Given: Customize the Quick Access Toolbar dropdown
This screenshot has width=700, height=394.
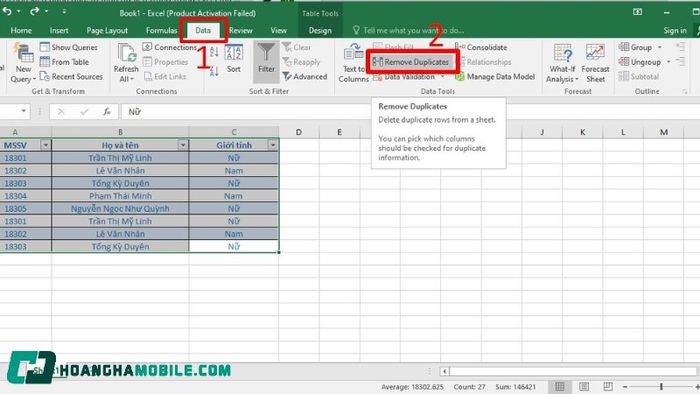Looking at the screenshot, I should click(x=64, y=12).
